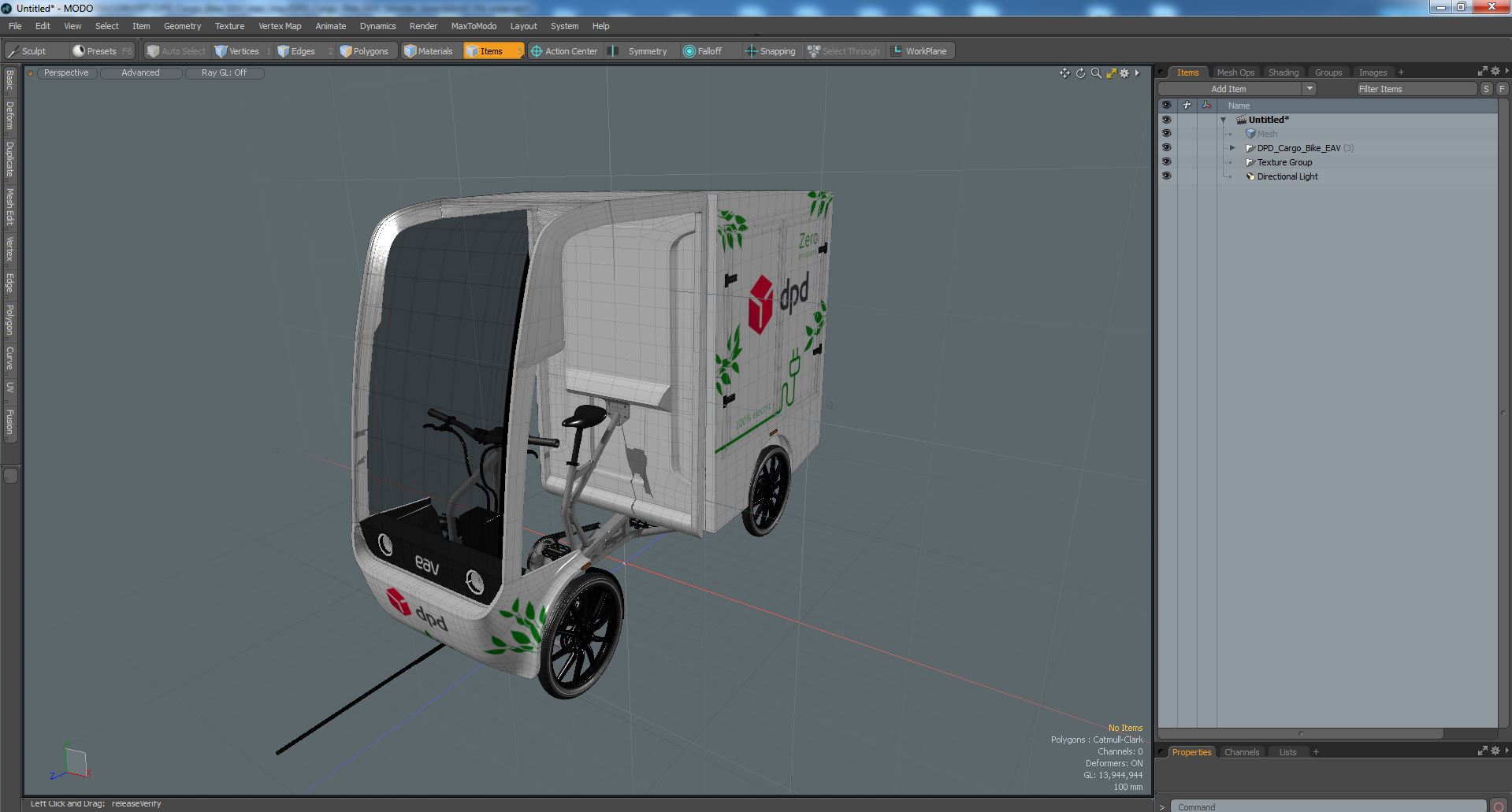
Task: Collapse the Untitled scene tree
Action: [1224, 121]
